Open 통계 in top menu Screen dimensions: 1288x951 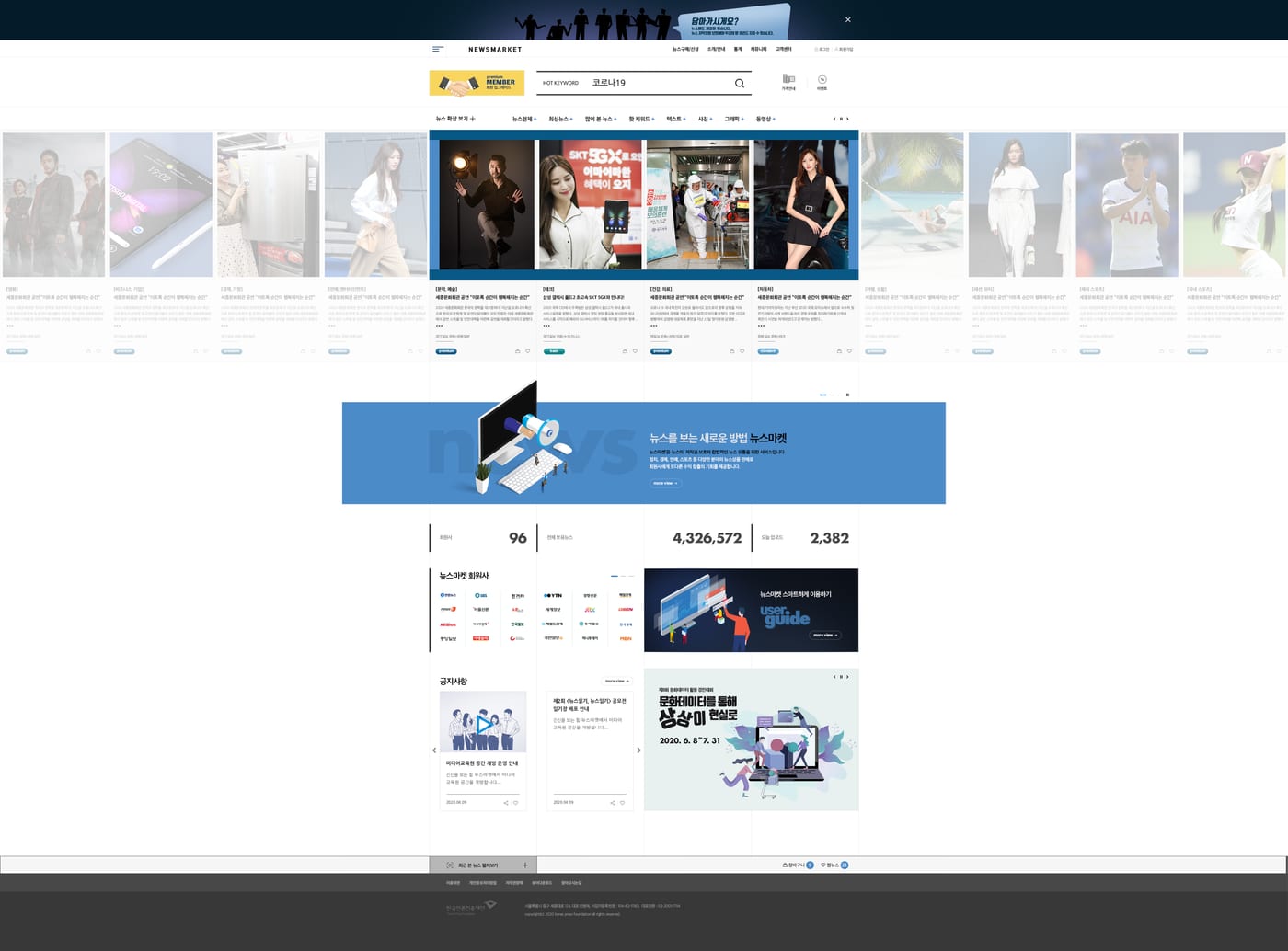click(x=738, y=49)
